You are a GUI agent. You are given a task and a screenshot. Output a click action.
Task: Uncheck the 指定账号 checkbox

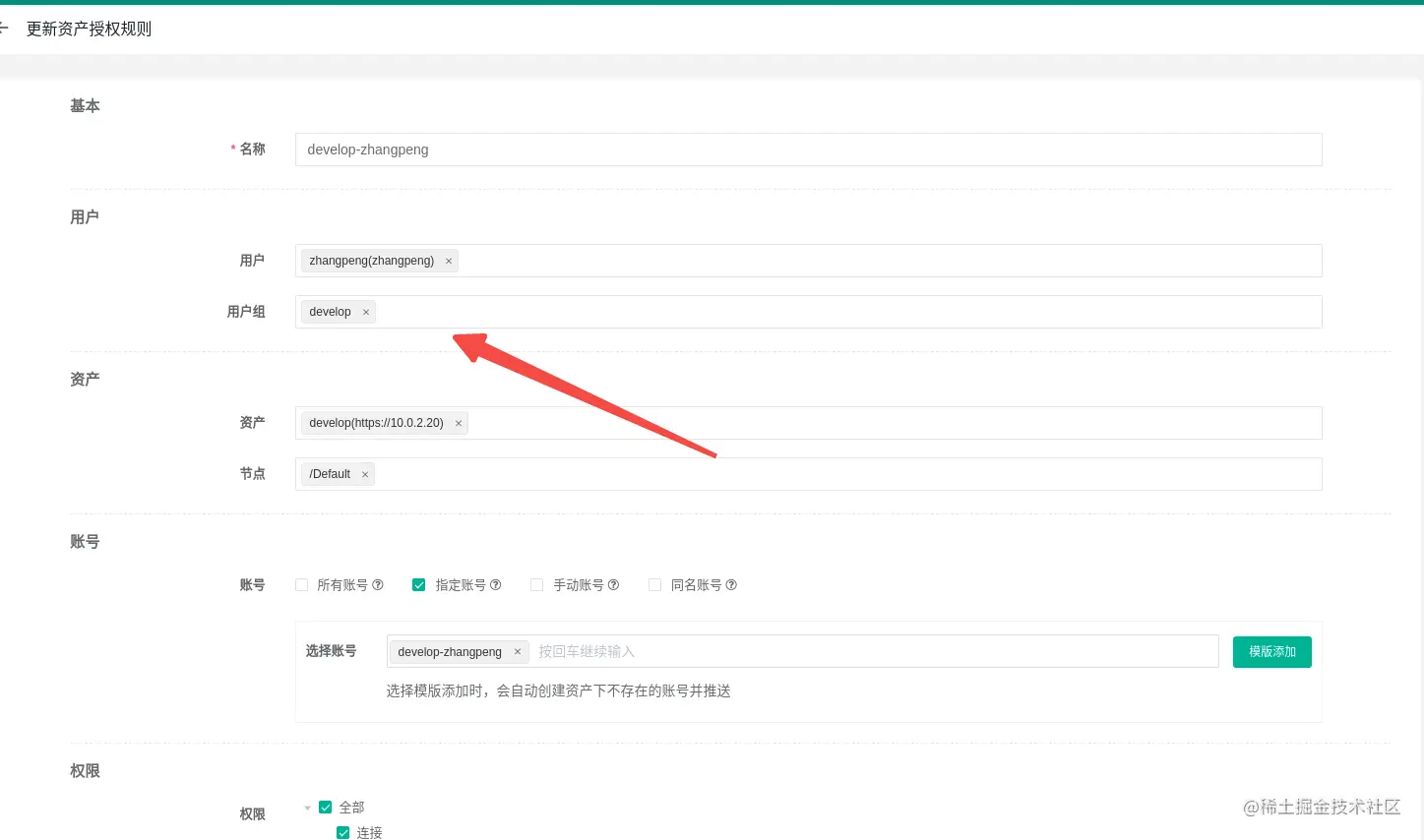[x=419, y=584]
